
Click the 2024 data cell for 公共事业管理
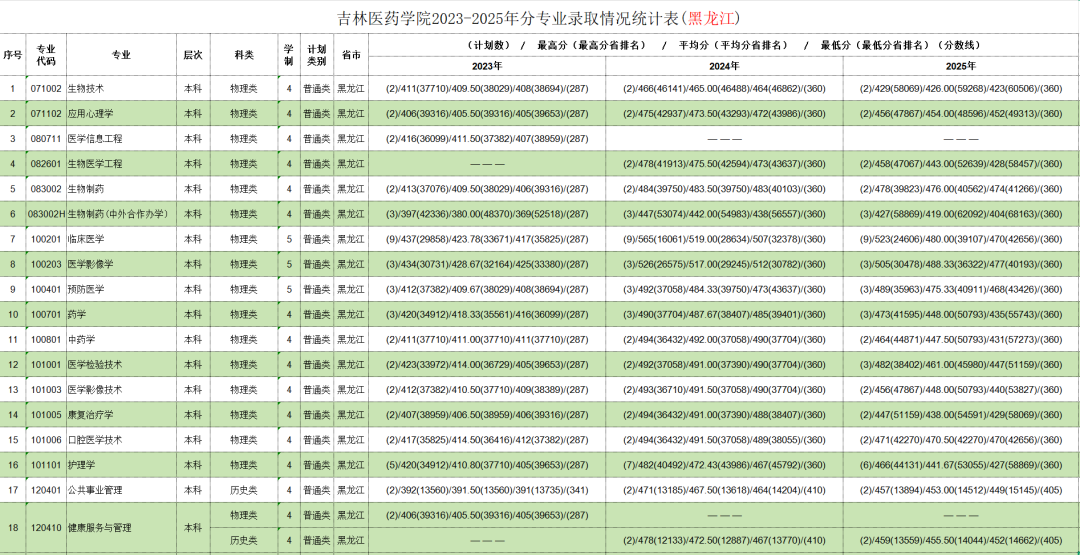(x=725, y=490)
